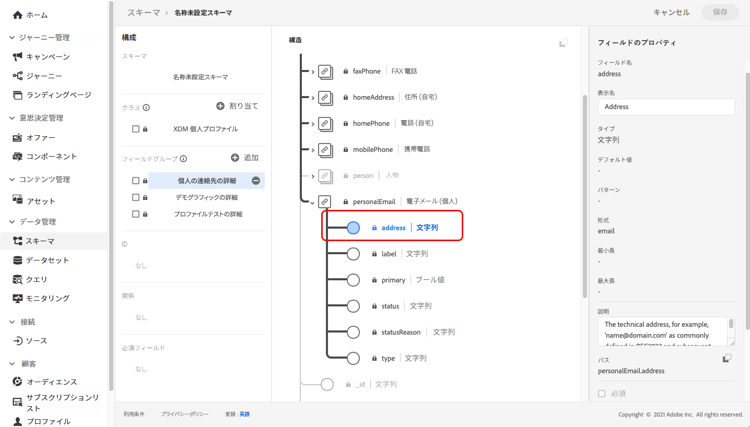Click the オファー icon in sidebar
The image size is (750, 427).
coord(18,138)
